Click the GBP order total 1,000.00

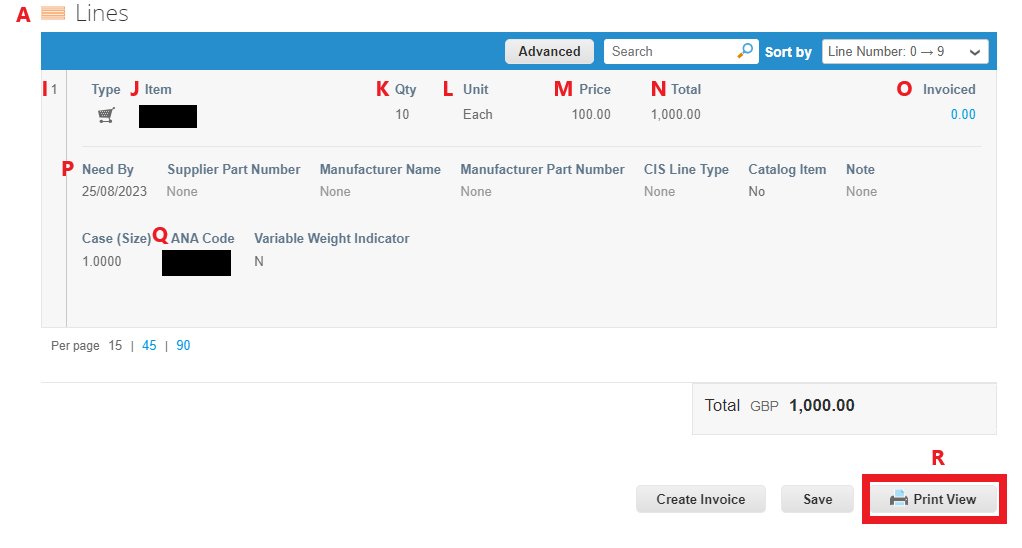tap(822, 405)
